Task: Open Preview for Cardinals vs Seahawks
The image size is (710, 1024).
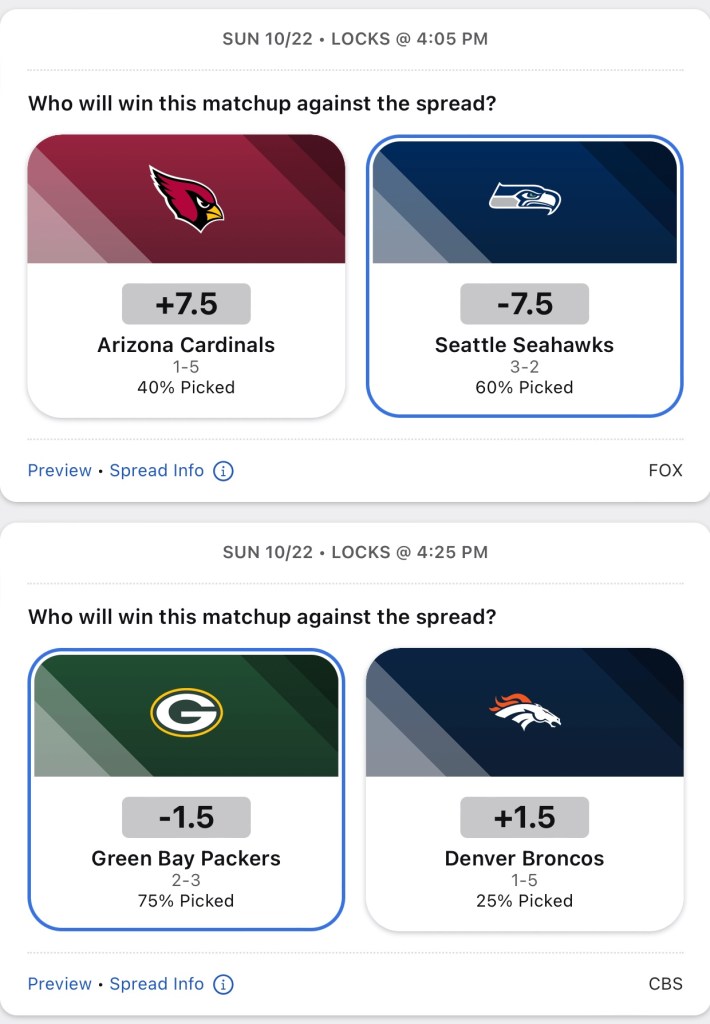Action: pos(59,470)
